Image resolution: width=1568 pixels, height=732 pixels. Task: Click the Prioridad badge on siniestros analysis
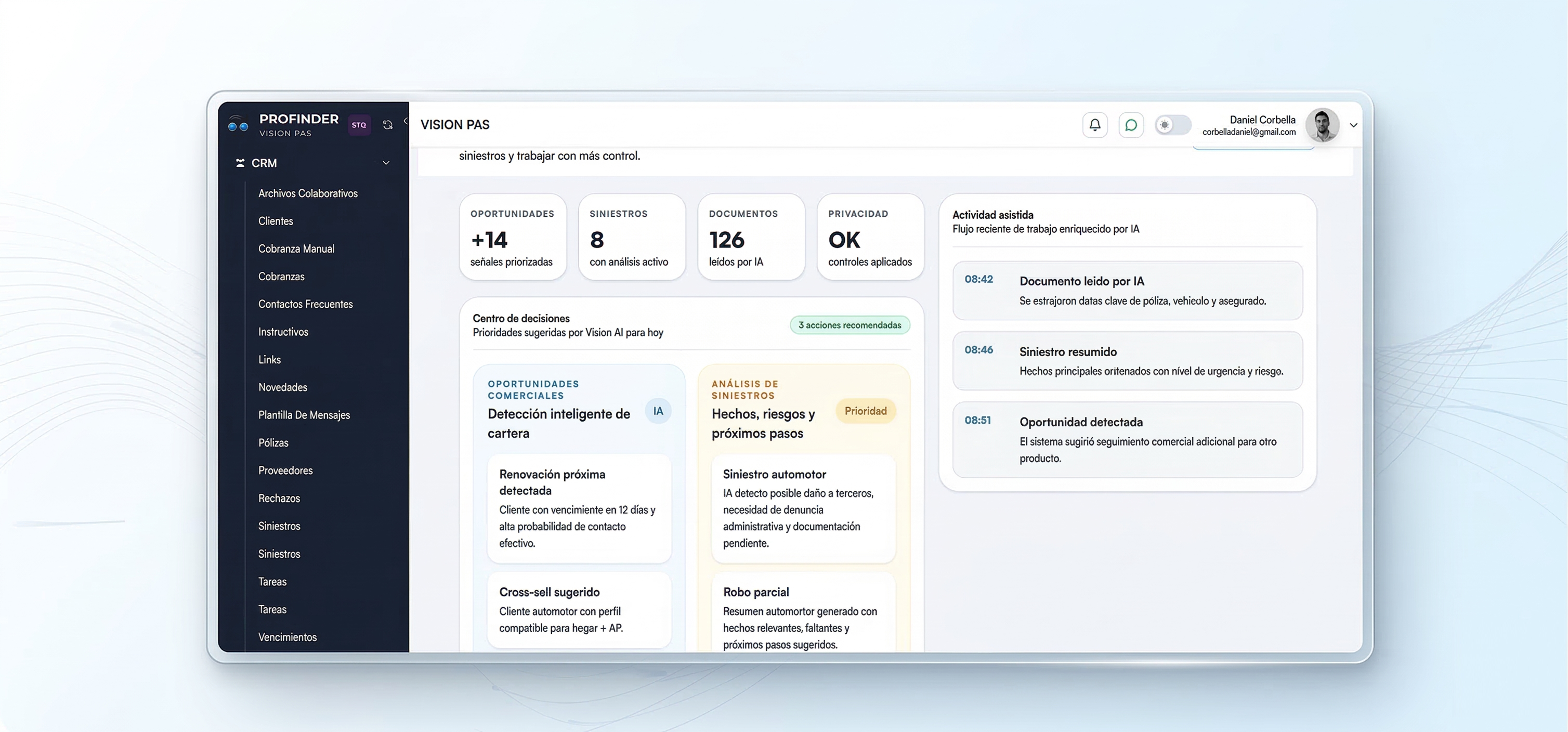(x=866, y=411)
